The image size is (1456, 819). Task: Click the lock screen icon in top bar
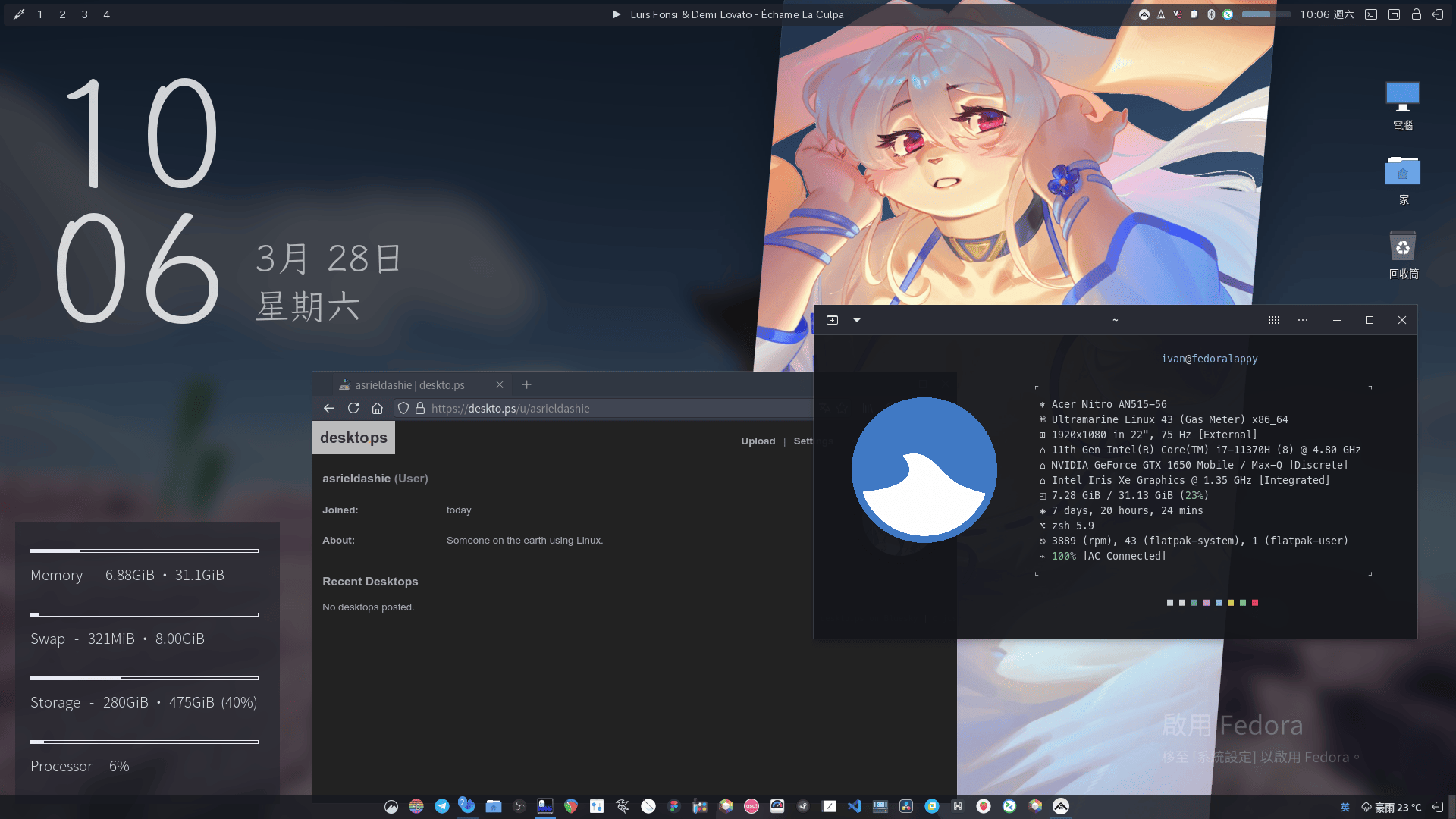point(1416,14)
